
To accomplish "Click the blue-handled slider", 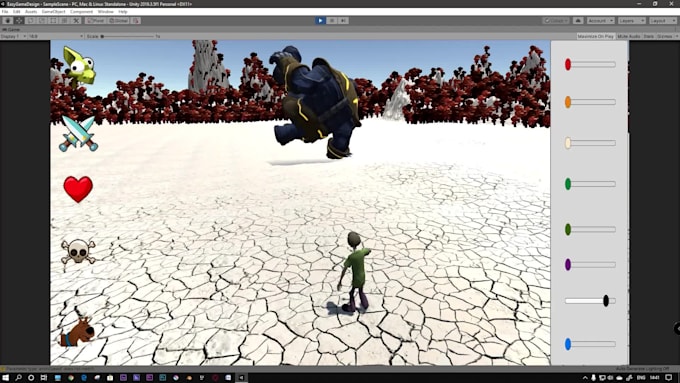I will tap(590, 344).
